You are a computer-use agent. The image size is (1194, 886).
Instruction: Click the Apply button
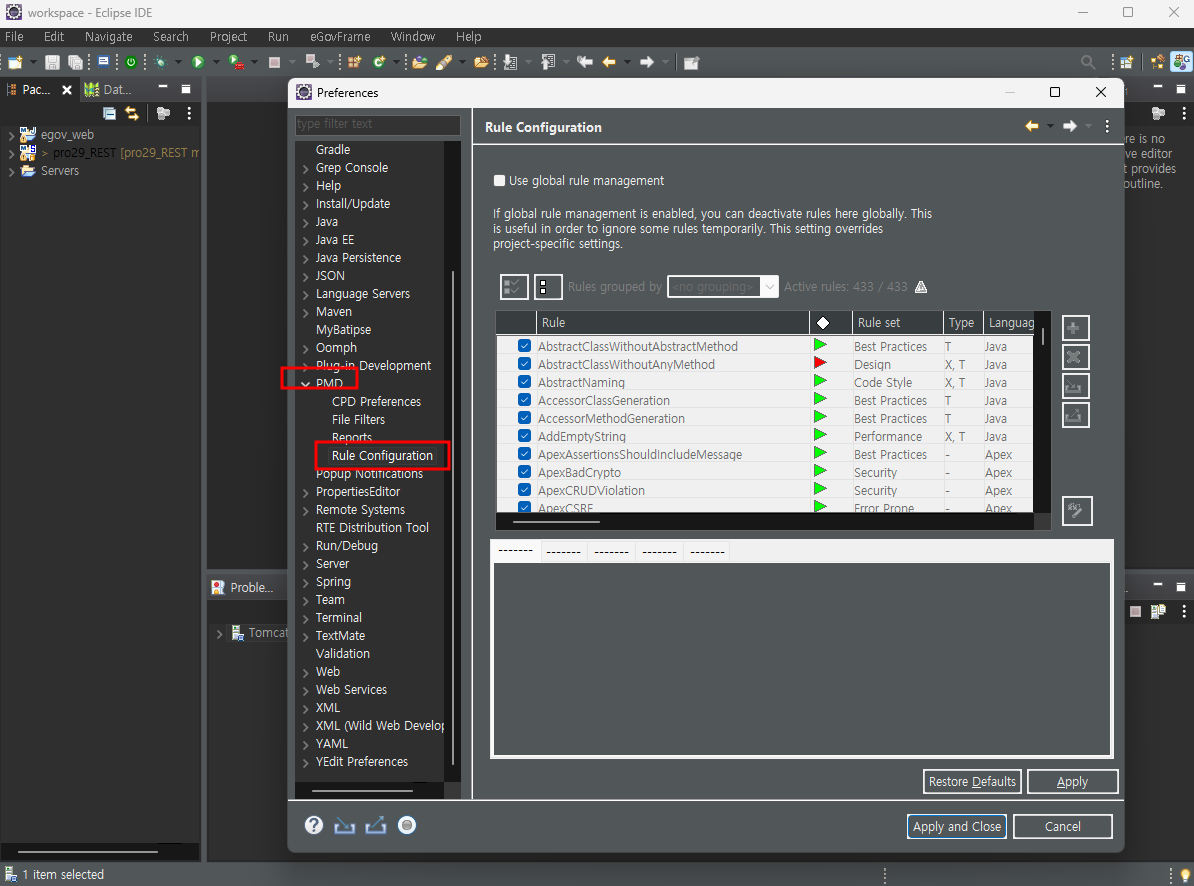[1072, 782]
